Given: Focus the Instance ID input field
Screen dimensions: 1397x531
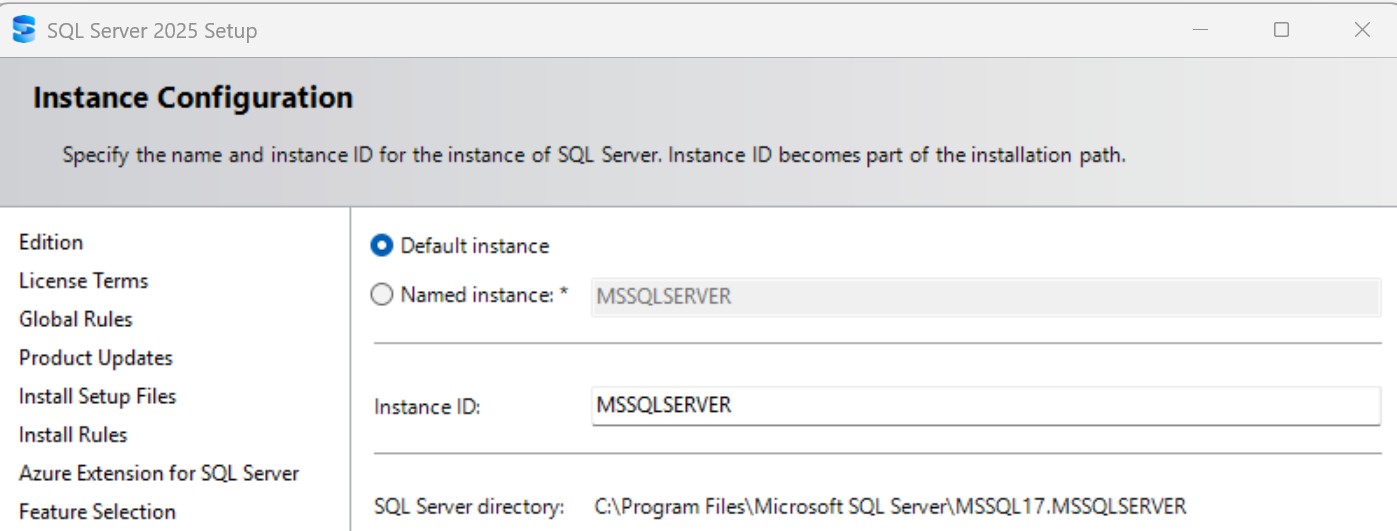Looking at the screenshot, I should [x=985, y=406].
